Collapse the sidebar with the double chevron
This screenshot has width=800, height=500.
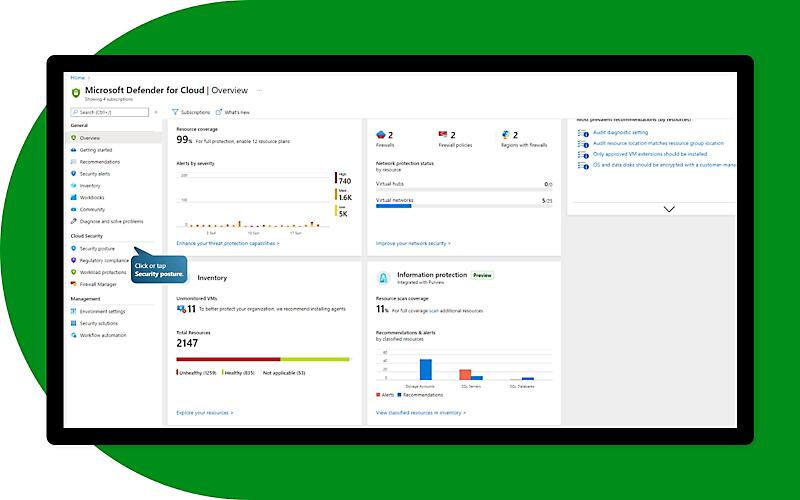click(x=155, y=113)
